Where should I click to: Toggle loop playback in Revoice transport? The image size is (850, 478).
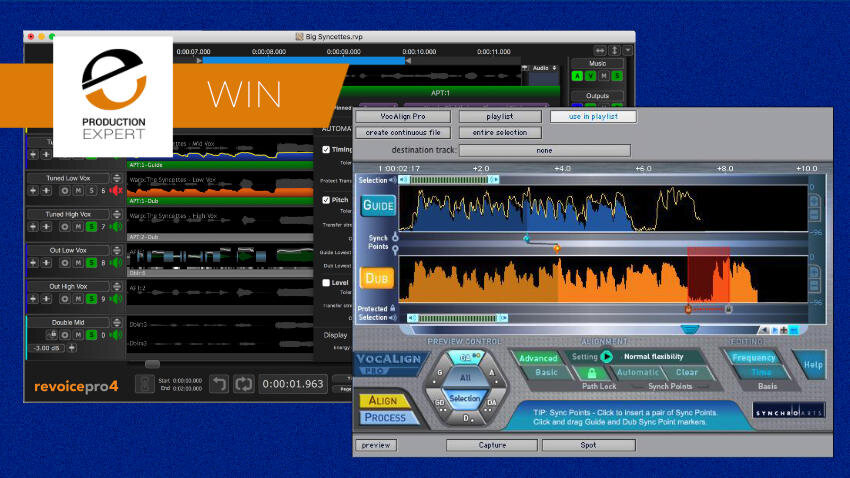tap(243, 384)
